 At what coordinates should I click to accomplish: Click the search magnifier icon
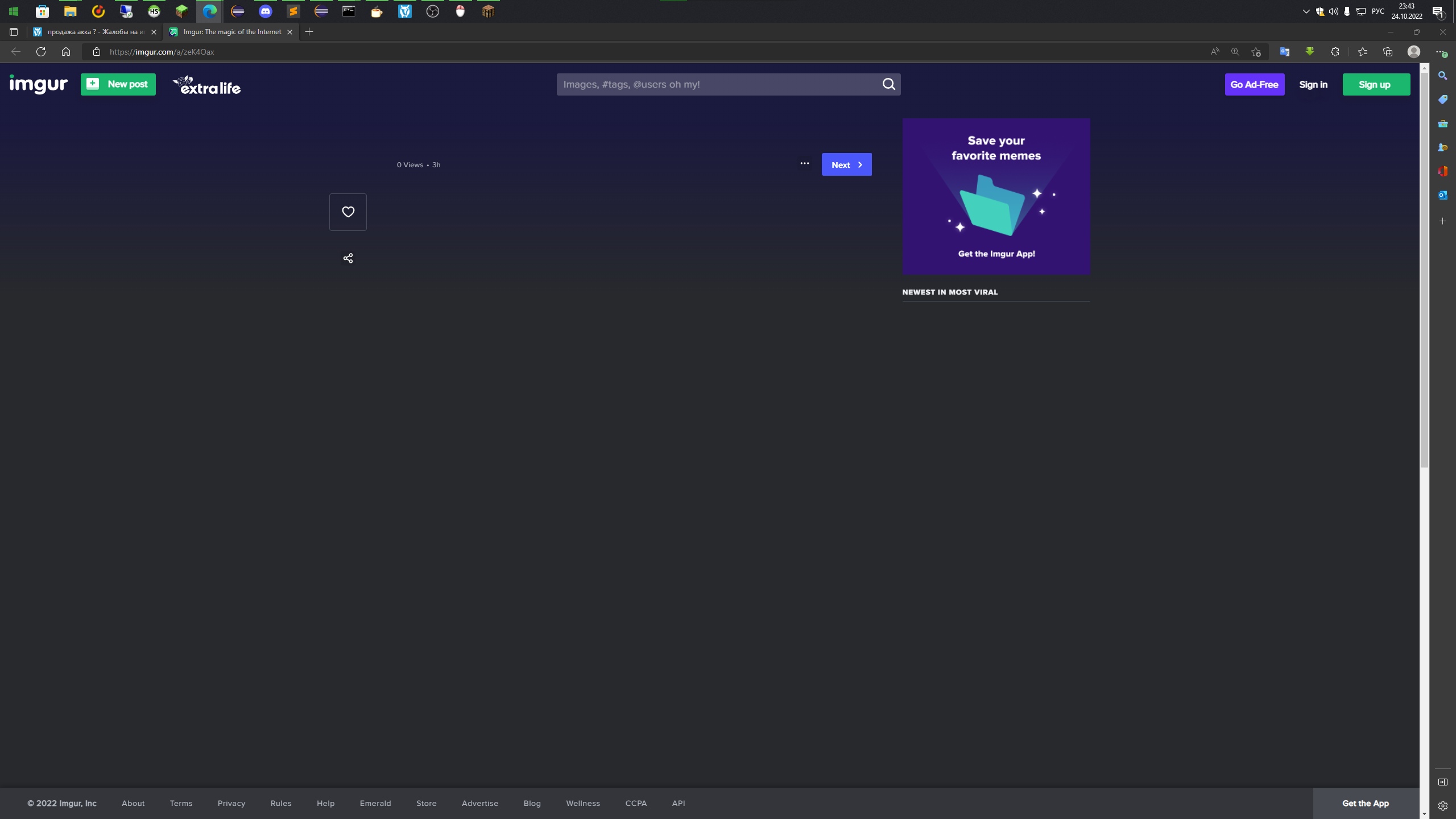click(888, 84)
